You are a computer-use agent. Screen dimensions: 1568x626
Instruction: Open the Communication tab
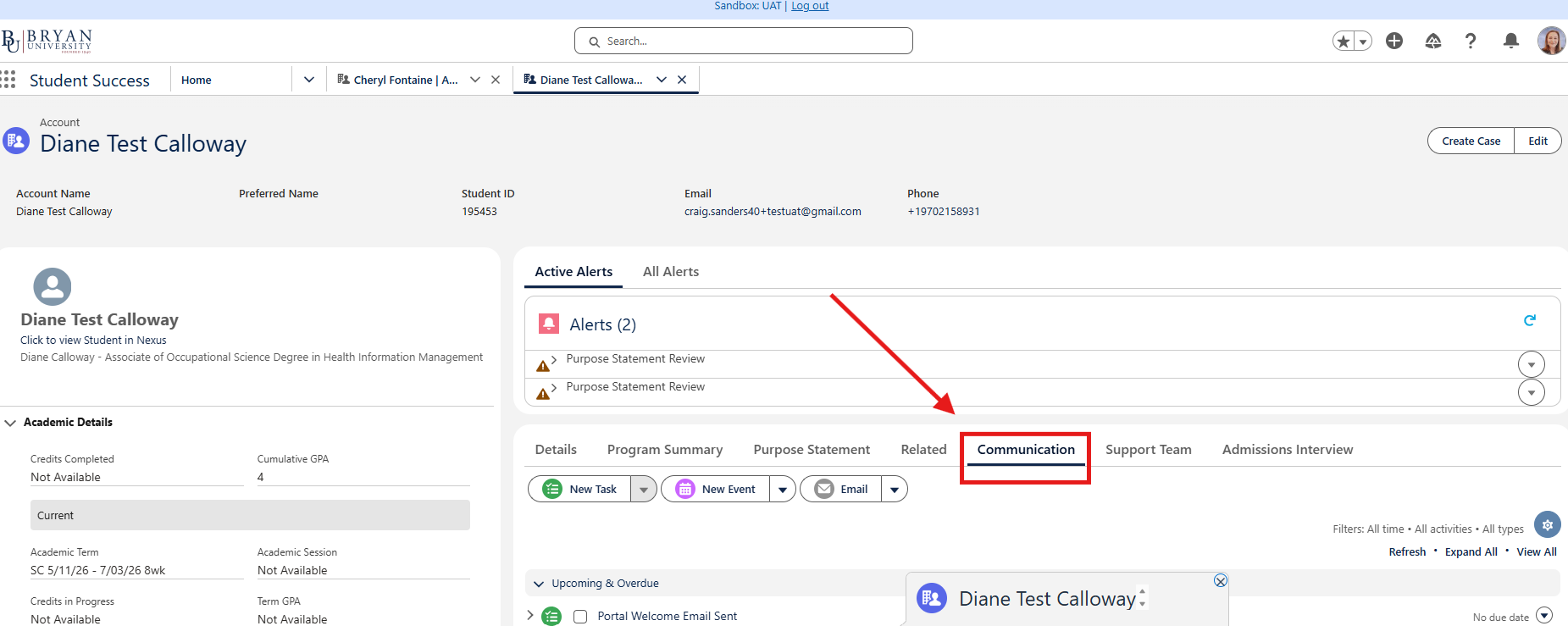tap(1026, 450)
